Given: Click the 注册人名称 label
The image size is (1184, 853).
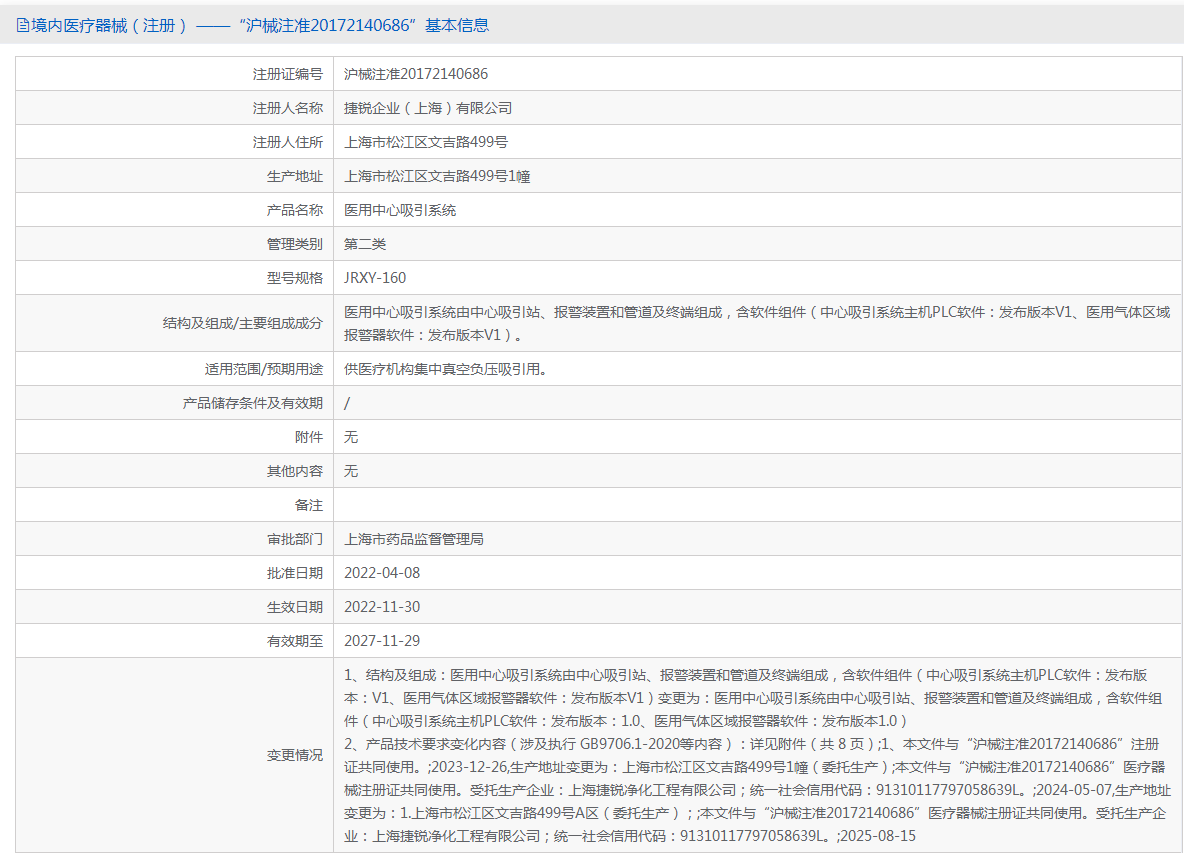Looking at the screenshot, I should (x=288, y=108).
